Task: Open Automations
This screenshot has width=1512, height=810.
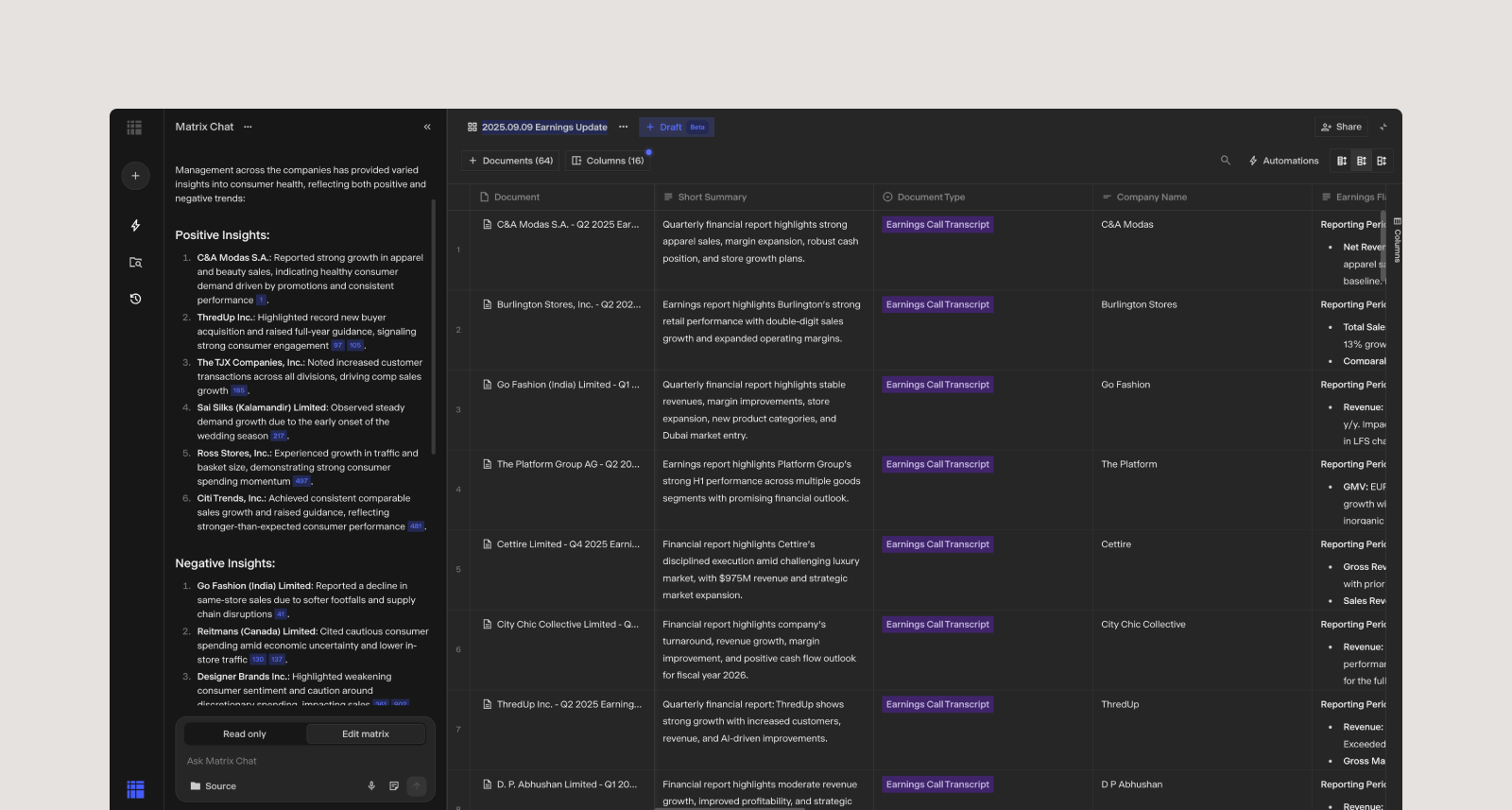Action: (x=1283, y=161)
